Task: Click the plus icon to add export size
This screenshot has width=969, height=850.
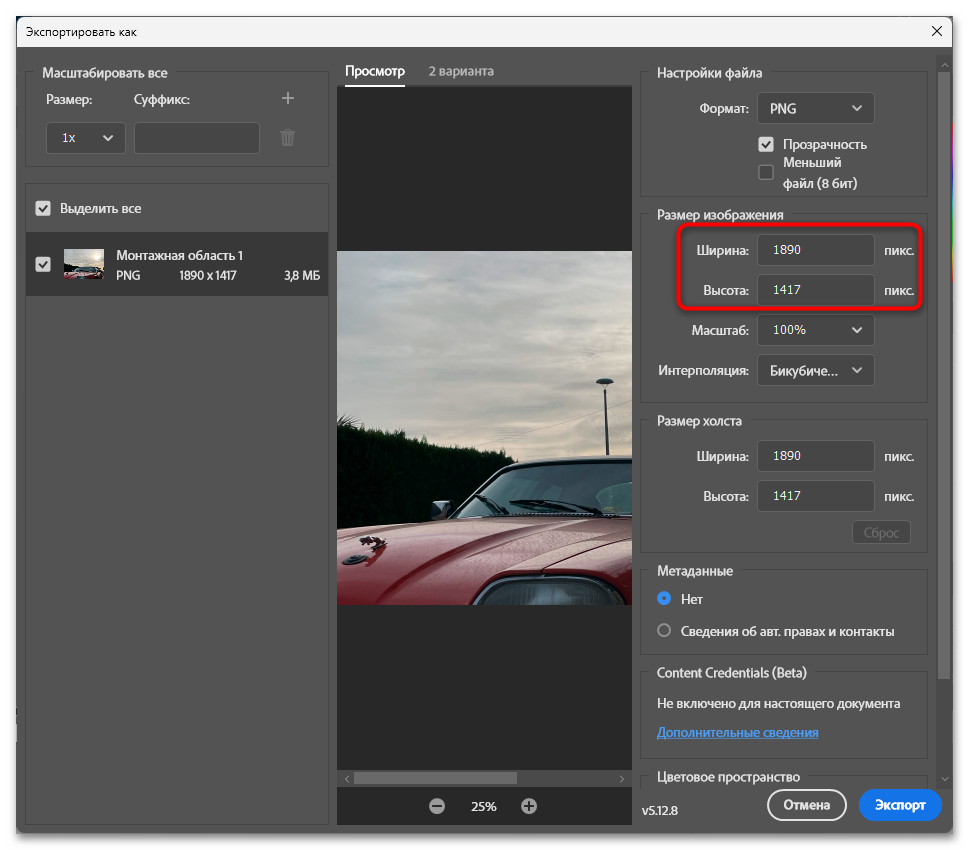Action: (288, 98)
